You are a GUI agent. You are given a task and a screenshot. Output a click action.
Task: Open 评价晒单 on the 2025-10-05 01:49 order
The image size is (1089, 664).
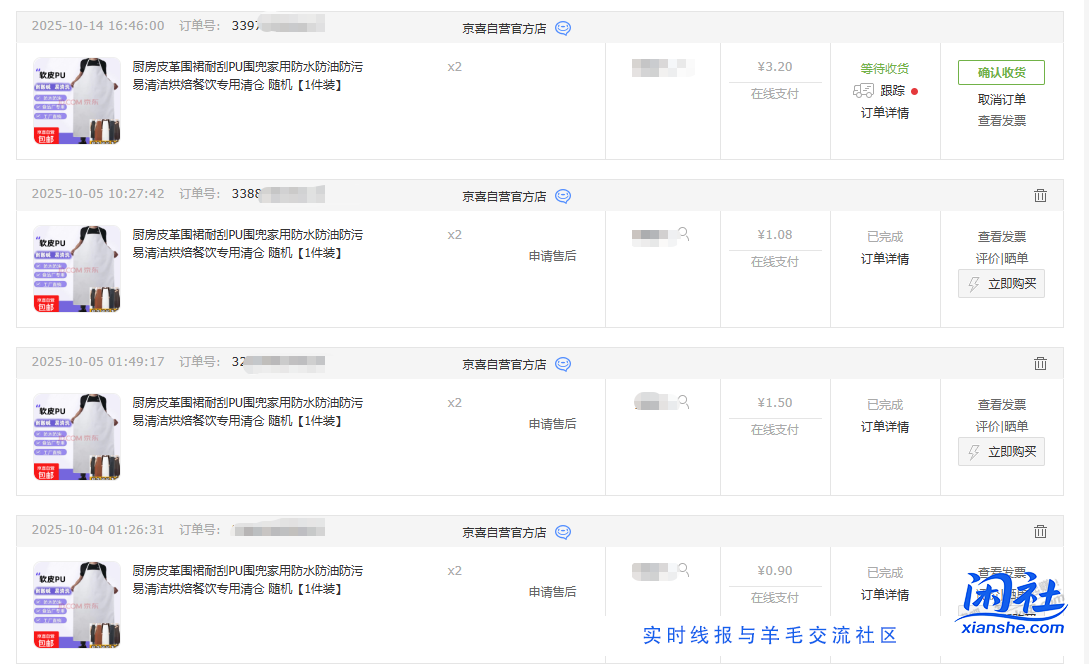click(x=1001, y=425)
